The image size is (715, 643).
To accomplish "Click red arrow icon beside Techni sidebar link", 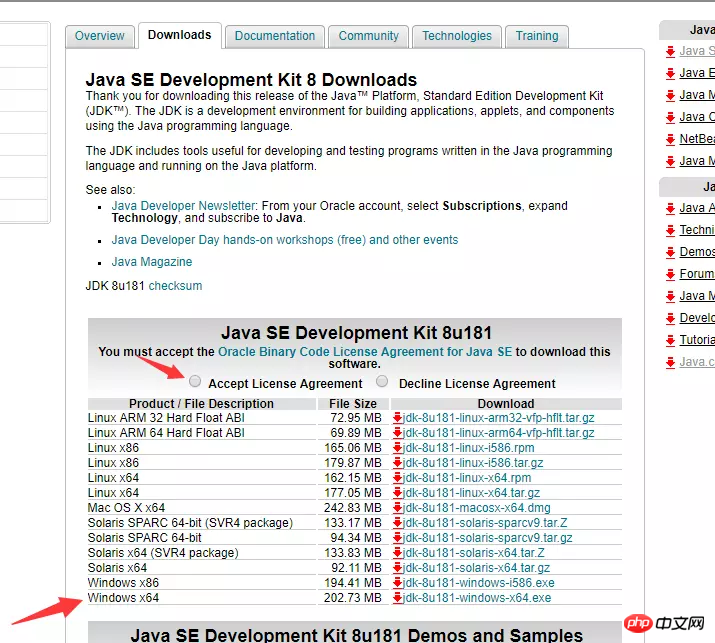I will [x=670, y=231].
